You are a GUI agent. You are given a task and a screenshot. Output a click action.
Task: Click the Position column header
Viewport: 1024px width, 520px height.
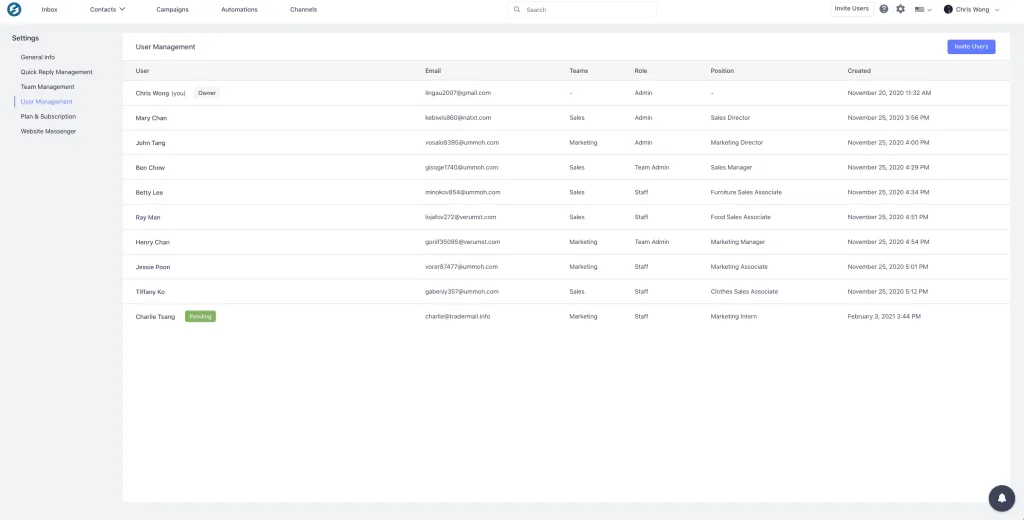pyautogui.click(x=722, y=71)
